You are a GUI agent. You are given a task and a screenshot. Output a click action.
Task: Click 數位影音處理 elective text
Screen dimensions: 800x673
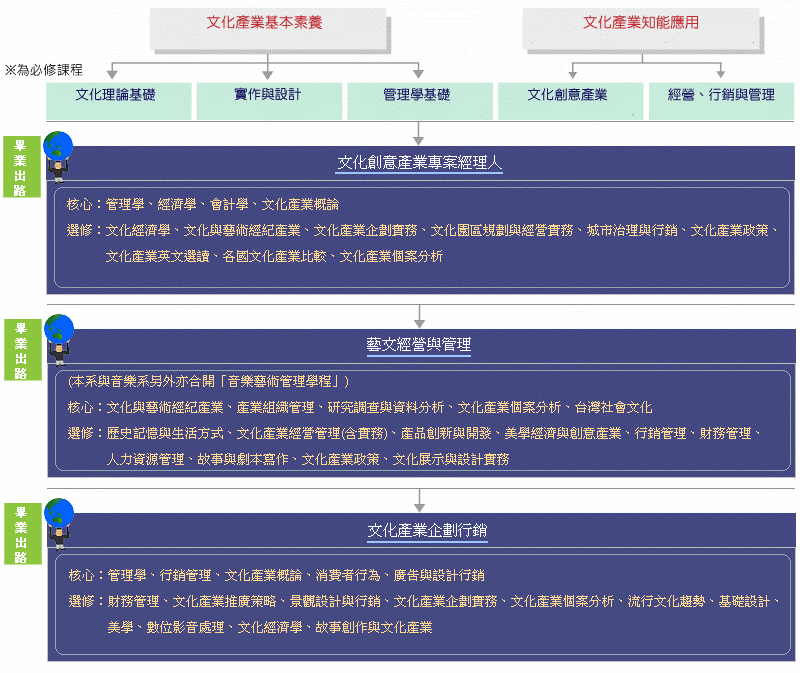185,627
